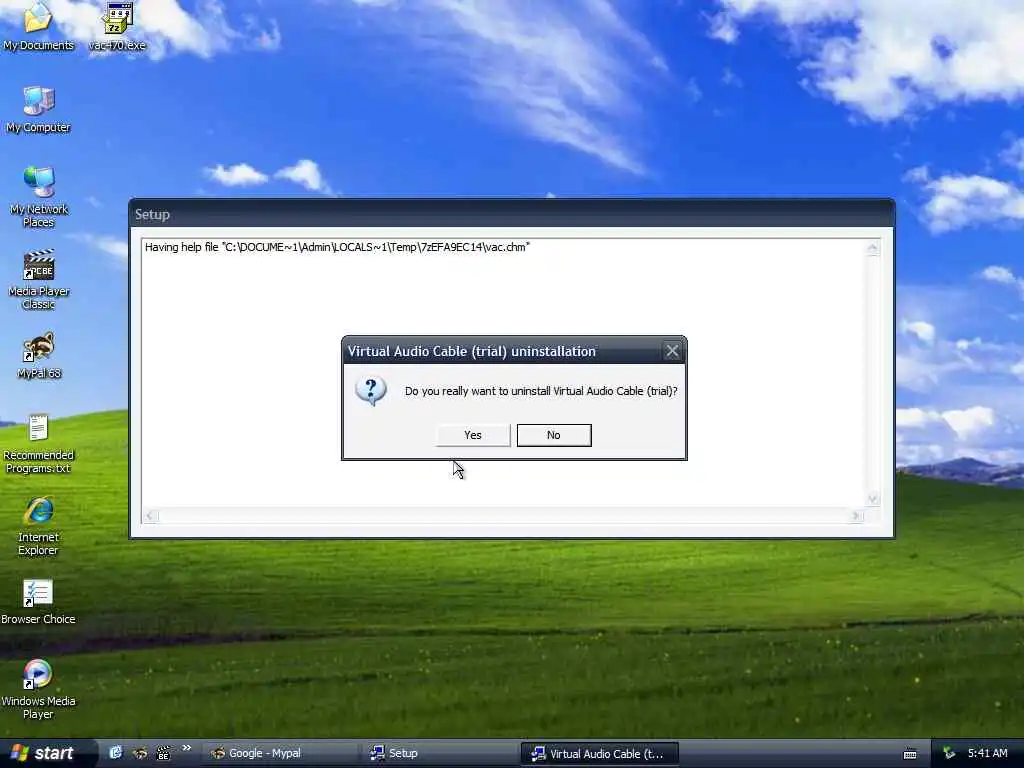Screen dimensions: 1024x768
Task: Click the system tray network icon
Action: (949, 753)
